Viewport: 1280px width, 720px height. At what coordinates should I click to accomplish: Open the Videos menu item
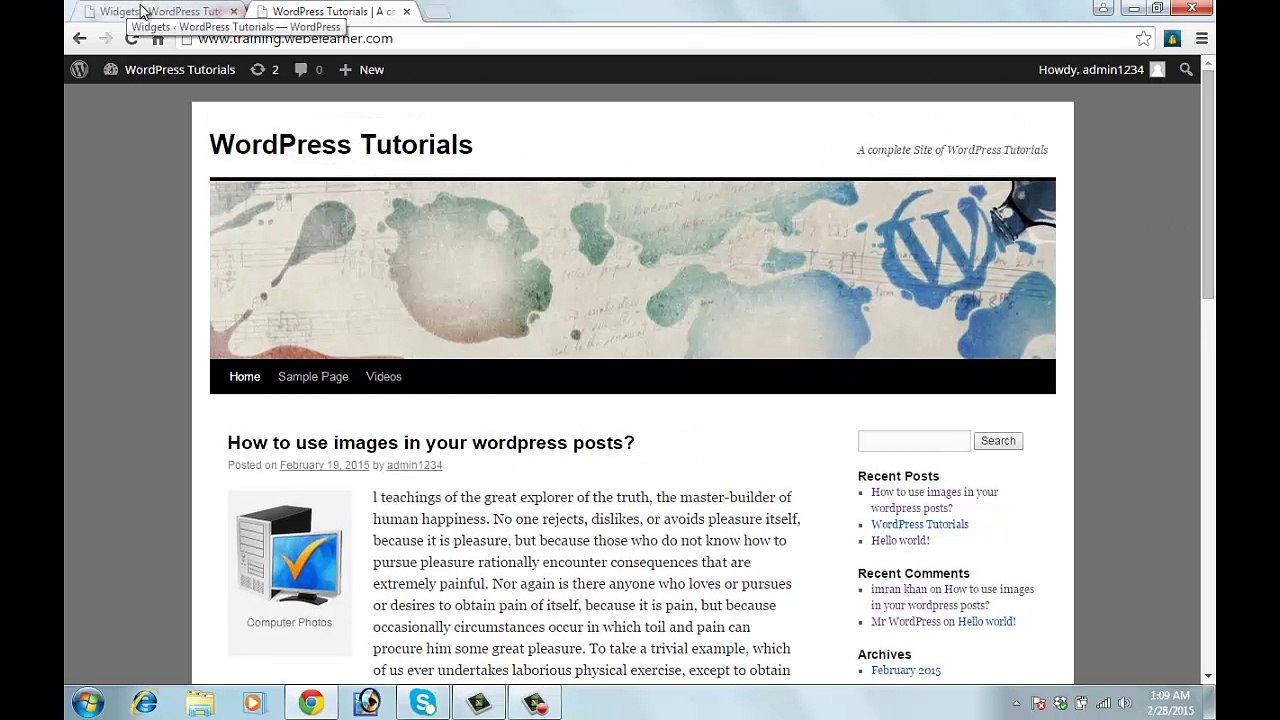point(383,376)
